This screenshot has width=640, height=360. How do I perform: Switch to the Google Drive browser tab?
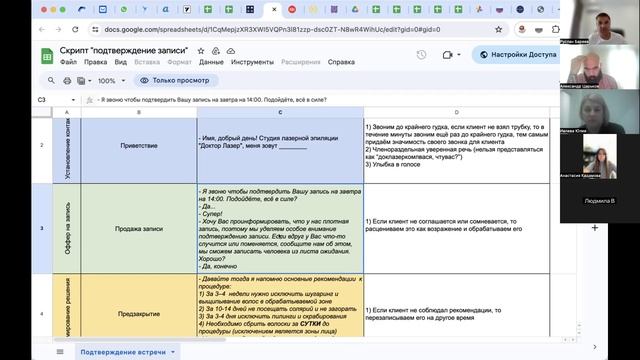(355, 9)
